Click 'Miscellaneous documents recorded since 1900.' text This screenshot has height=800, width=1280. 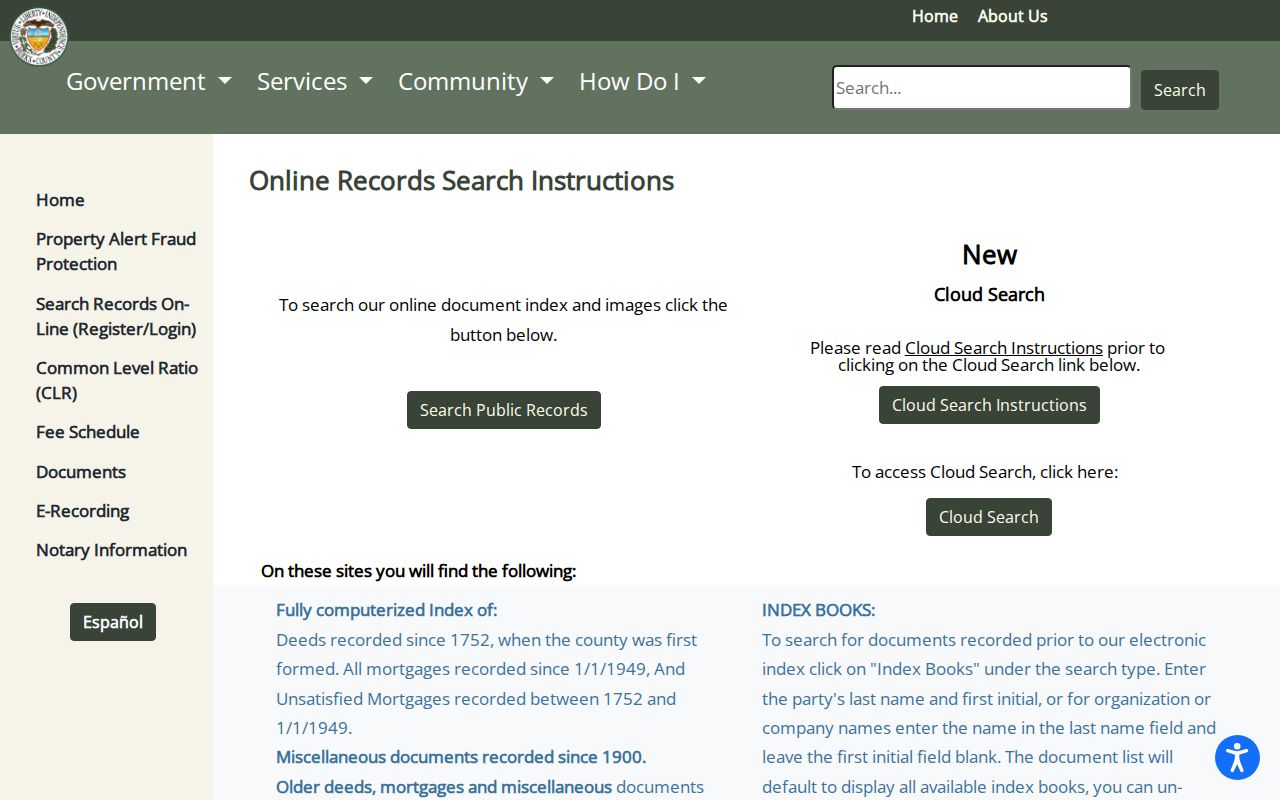(461, 757)
